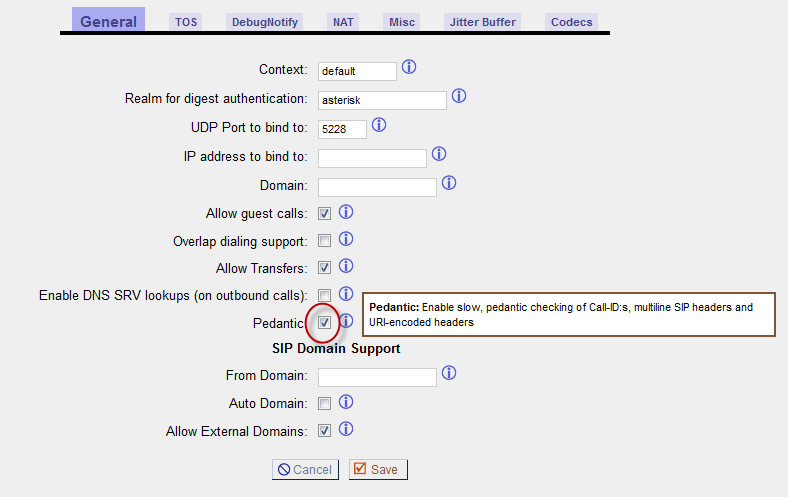Click the Cancel button
The image size is (788, 497).
pos(305,469)
